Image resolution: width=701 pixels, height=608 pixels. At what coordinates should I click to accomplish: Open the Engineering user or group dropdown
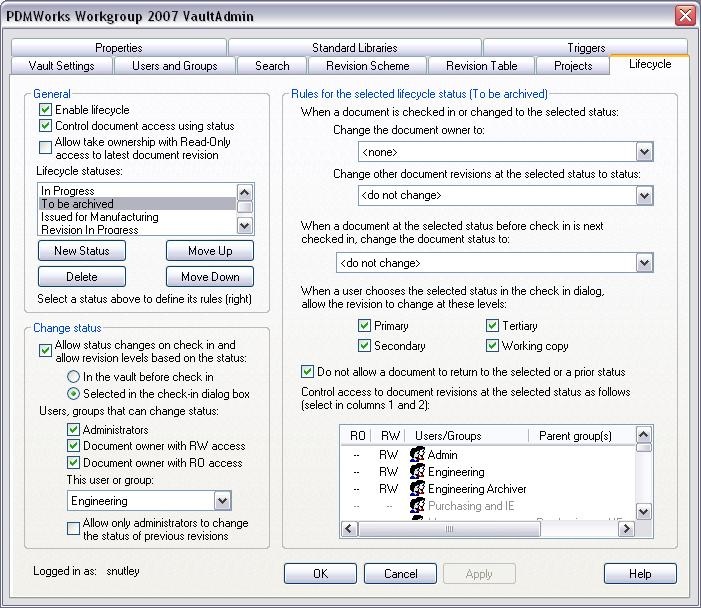222,501
